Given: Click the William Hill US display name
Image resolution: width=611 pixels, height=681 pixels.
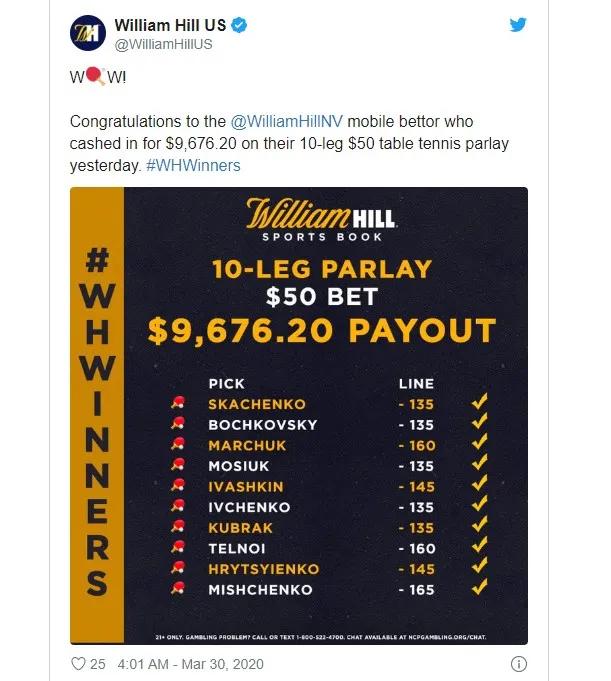Looking at the screenshot, I should pyautogui.click(x=170, y=25).
